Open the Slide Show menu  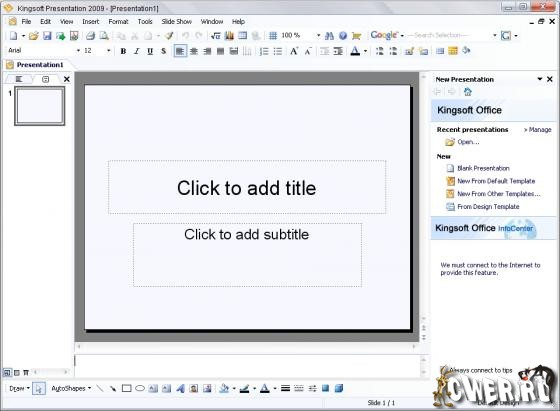(x=176, y=21)
